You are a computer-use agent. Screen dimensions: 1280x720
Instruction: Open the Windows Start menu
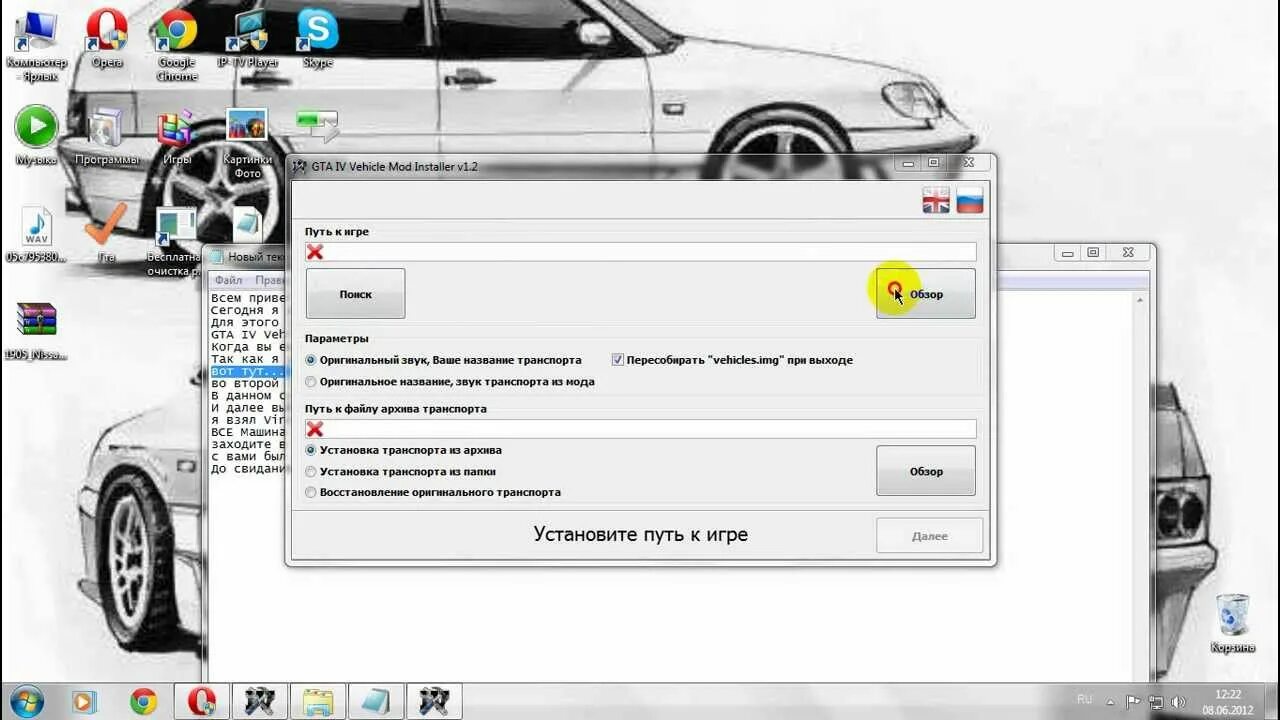click(27, 700)
